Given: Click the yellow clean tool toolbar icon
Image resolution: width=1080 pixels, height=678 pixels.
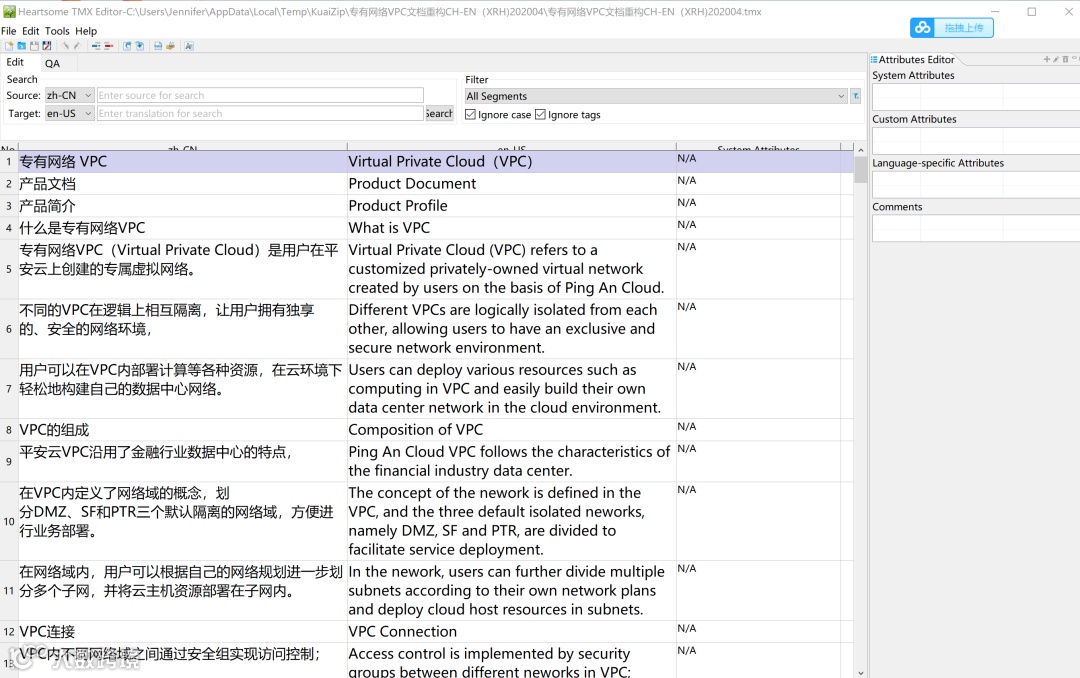Looking at the screenshot, I should point(171,46).
